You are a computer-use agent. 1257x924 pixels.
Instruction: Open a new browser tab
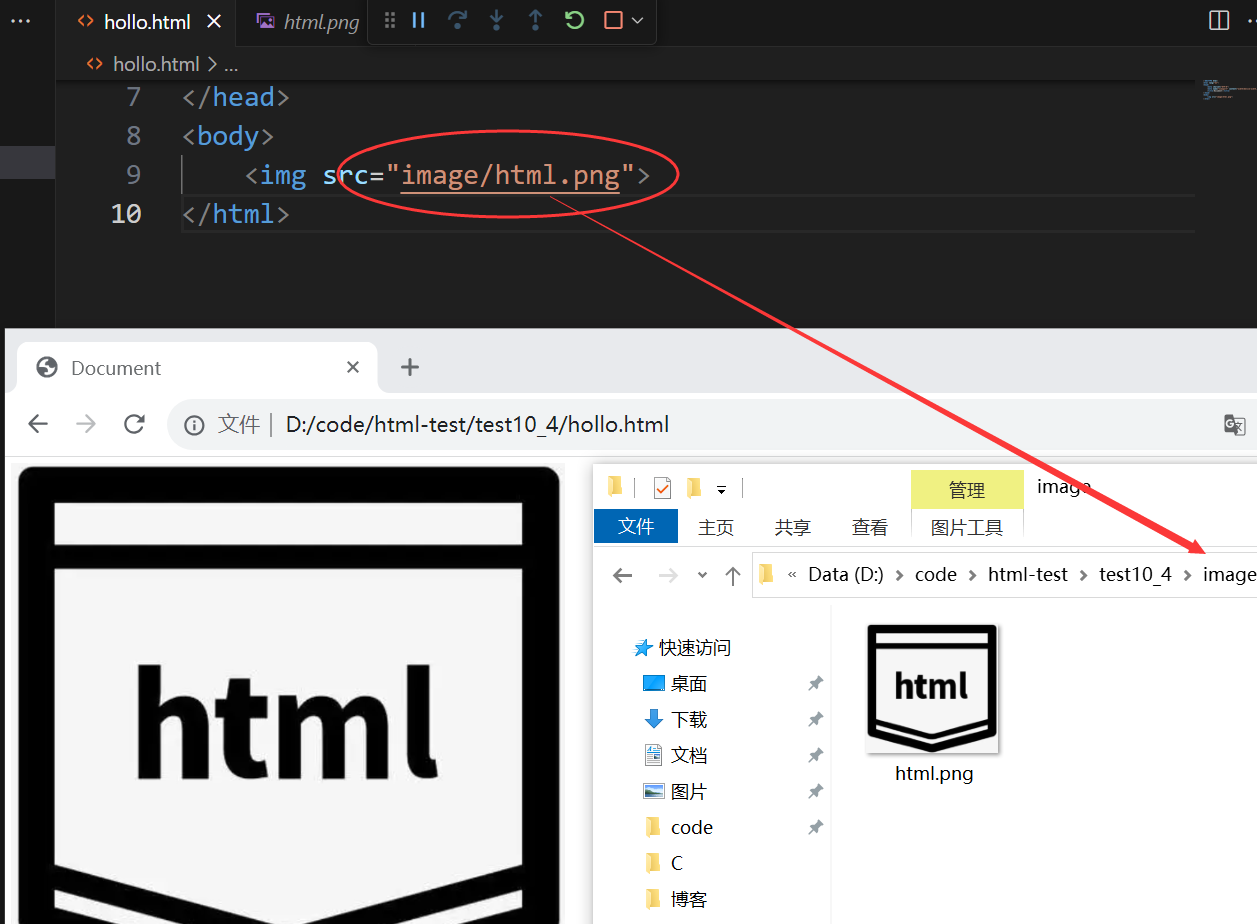pos(409,367)
